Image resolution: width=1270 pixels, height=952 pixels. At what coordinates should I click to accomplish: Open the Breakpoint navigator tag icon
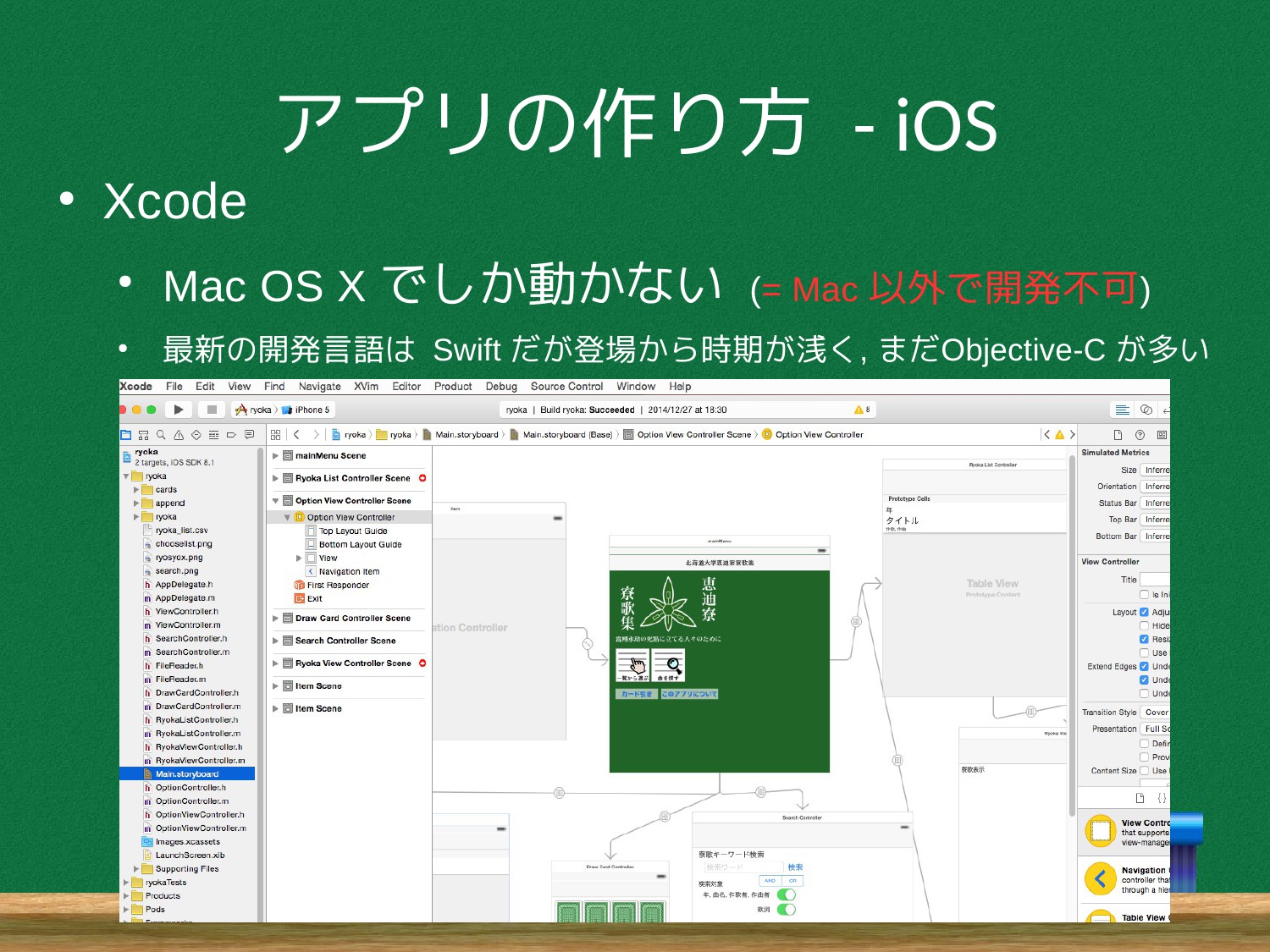click(231, 435)
